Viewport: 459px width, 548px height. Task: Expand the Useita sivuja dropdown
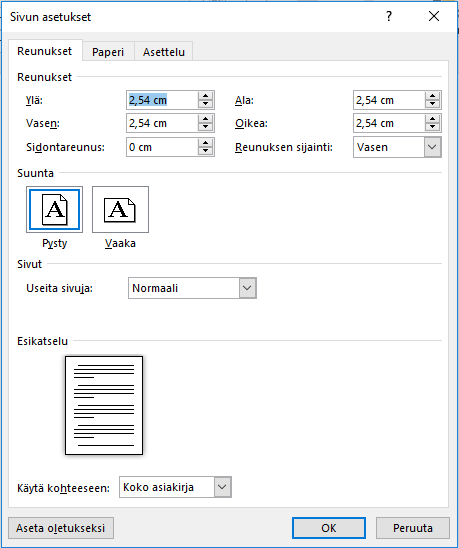point(248,288)
